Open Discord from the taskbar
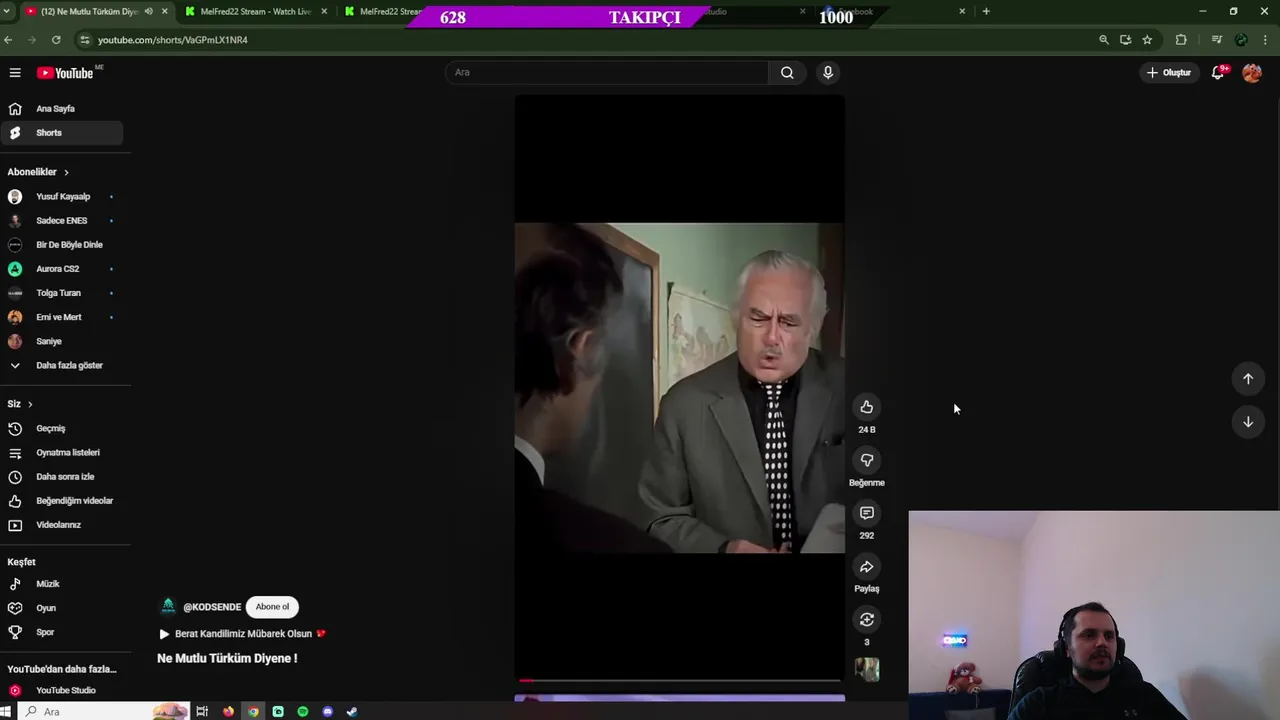Screen dimensions: 1280x720 [x=327, y=711]
